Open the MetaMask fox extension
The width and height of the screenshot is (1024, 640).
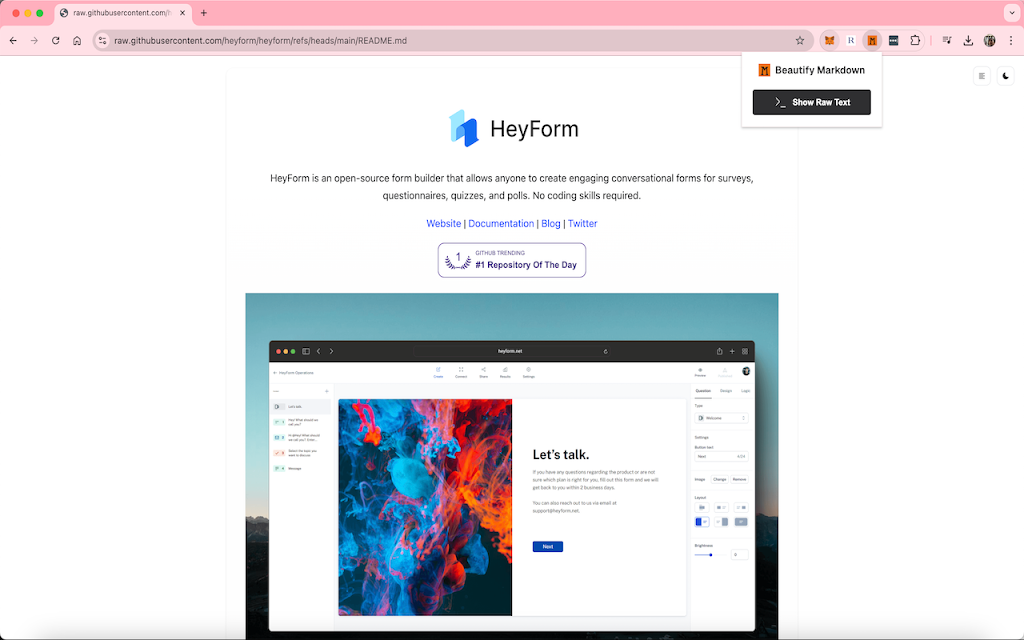tap(829, 40)
